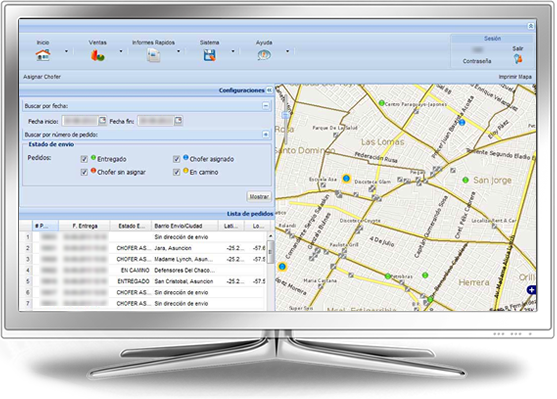557x399 pixels.
Task: Expand the Buscar por número de pedido section
Action: pos(266,134)
